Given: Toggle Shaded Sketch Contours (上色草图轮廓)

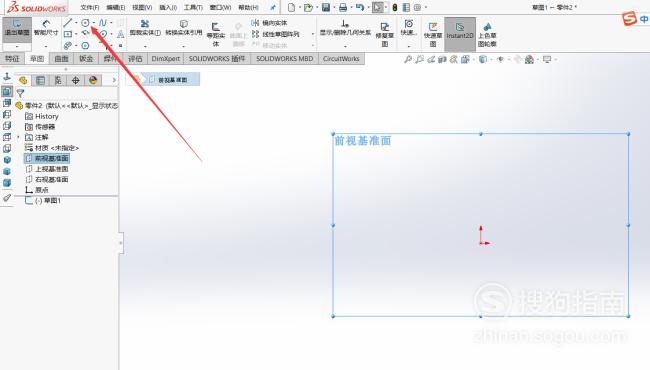Looking at the screenshot, I should 487,34.
